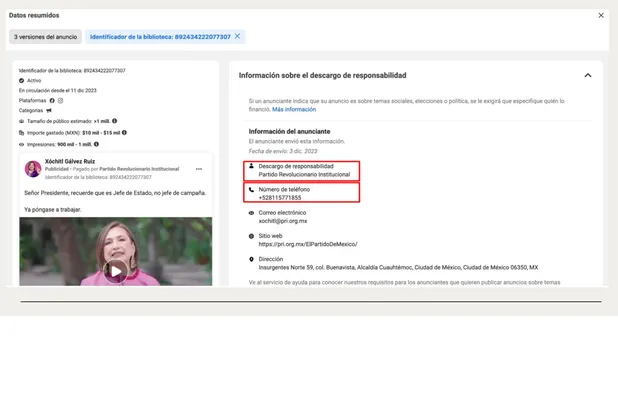Click the Facebook platform icon

pos(52,100)
